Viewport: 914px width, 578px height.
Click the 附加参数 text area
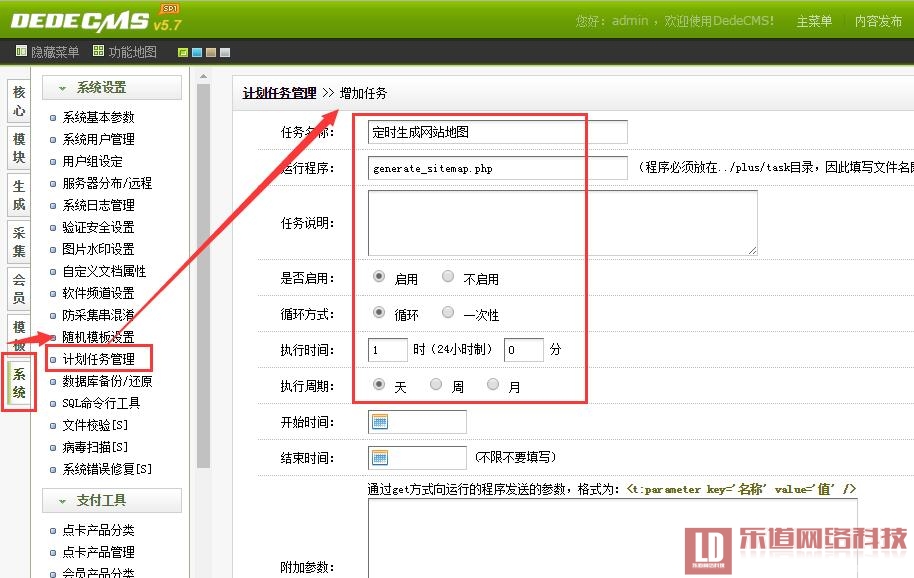coord(613,538)
